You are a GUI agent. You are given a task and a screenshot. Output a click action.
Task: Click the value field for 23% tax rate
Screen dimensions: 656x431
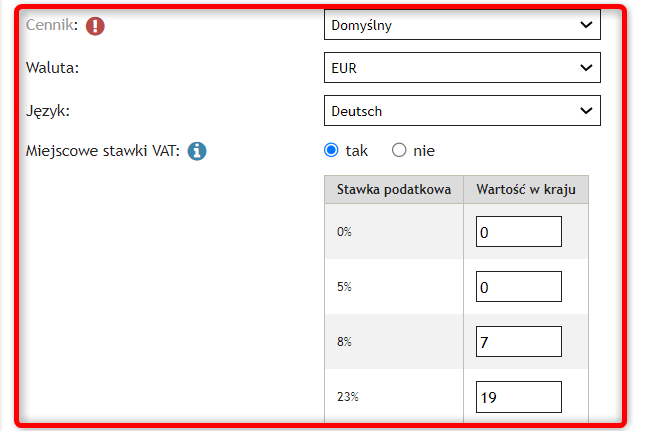pos(519,397)
